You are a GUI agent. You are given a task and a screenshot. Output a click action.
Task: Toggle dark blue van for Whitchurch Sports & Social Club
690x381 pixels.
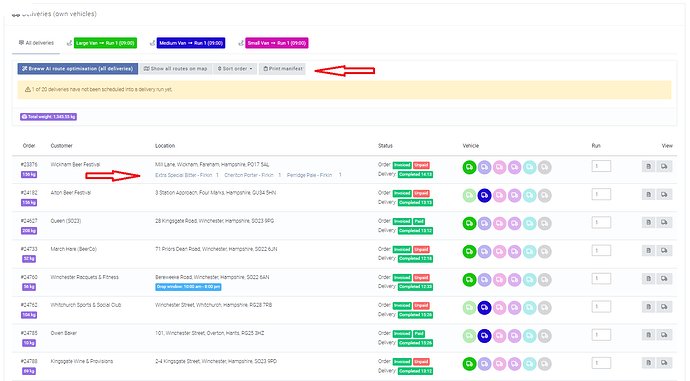point(484,308)
